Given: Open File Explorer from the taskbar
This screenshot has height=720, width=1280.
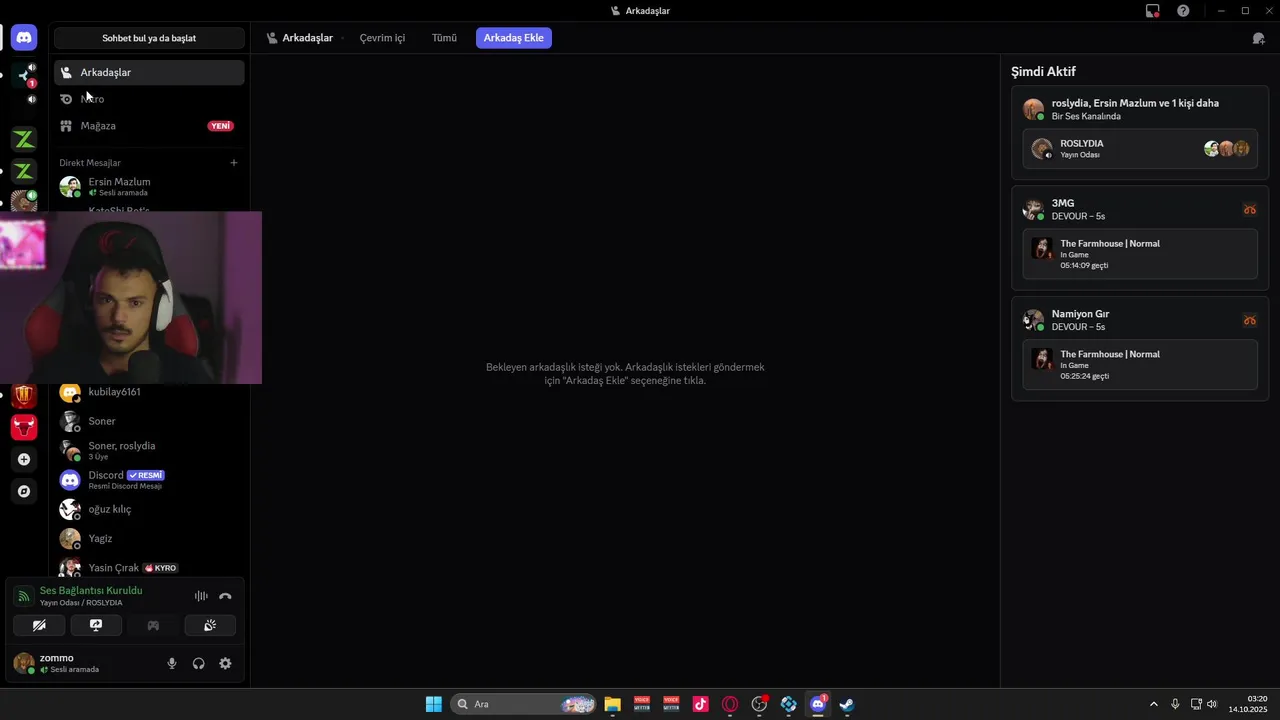Looking at the screenshot, I should (x=612, y=704).
